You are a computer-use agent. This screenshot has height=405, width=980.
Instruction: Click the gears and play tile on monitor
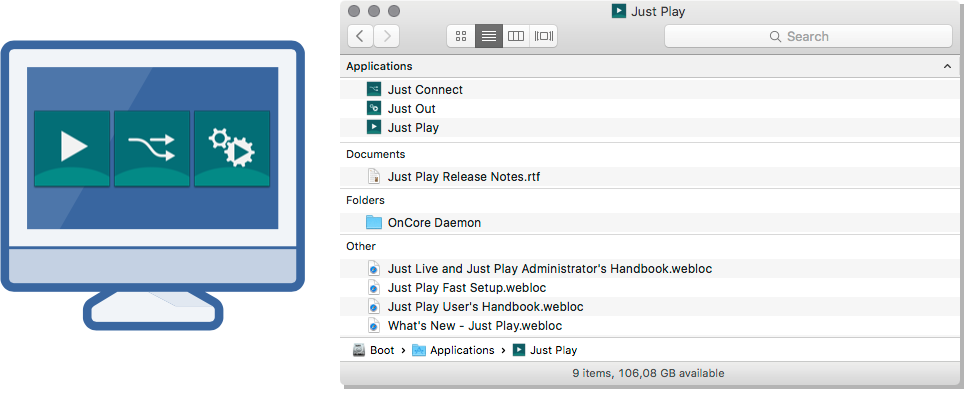[232, 149]
